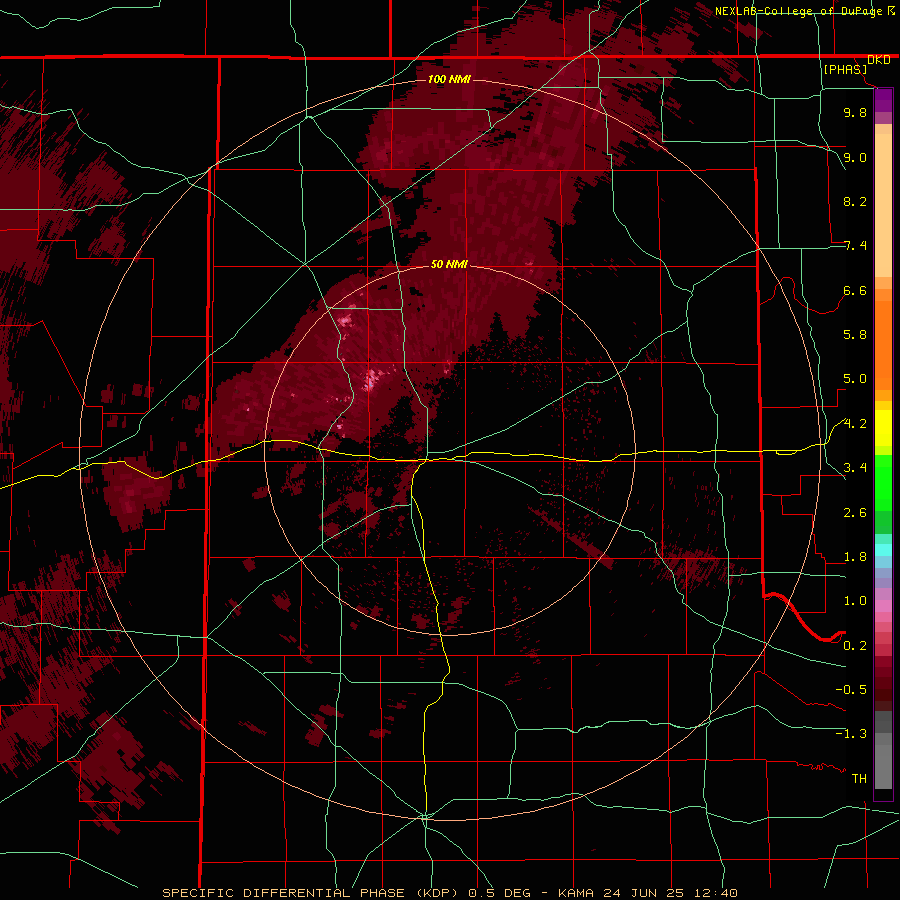Screen dimensions: 900x900
Task: Click the 5.8 scale value
Action: point(855,335)
